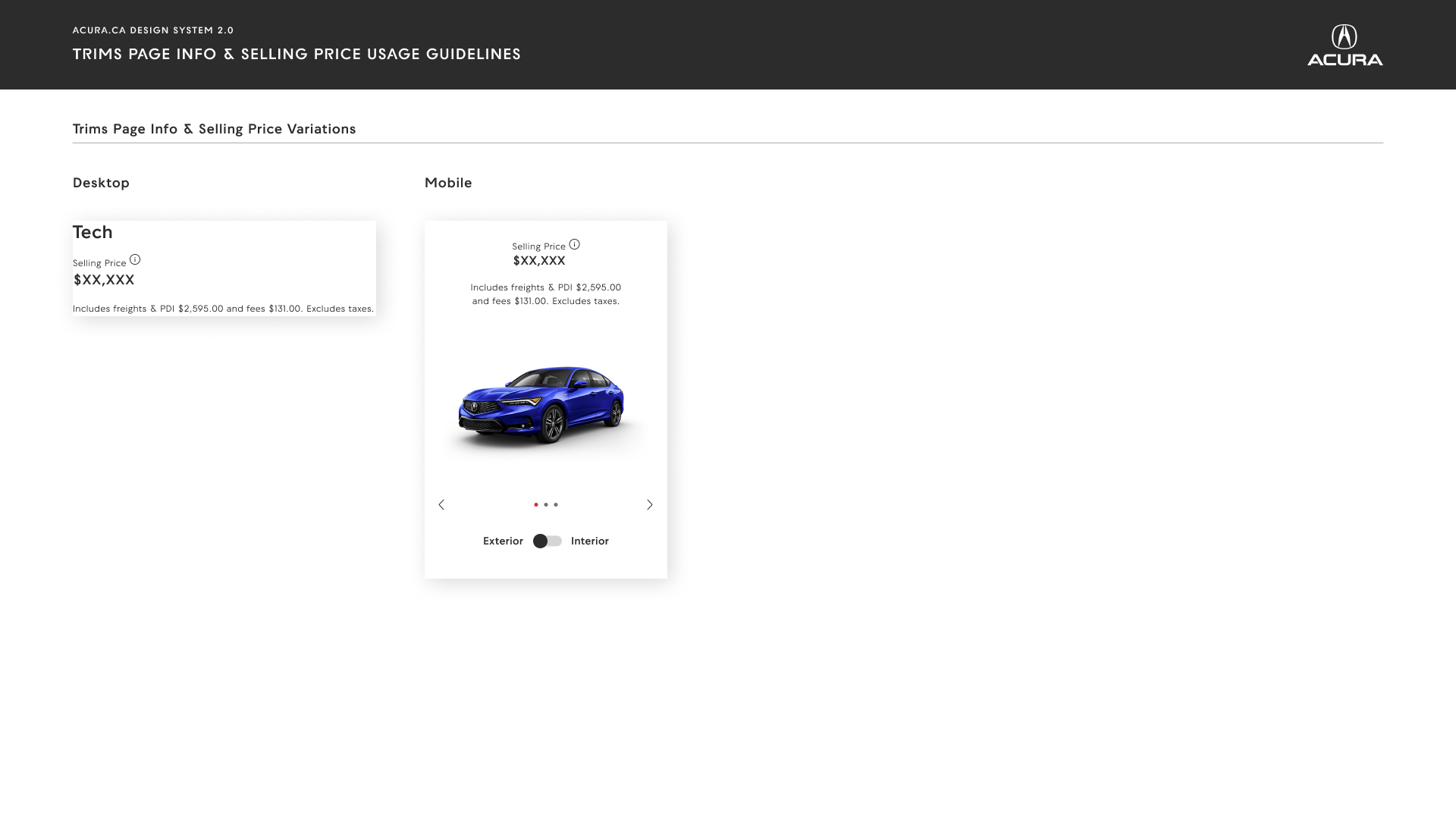Click the one-line Desktop freights & PDI disclaimer
This screenshot has height=819, width=1456.
[223, 309]
